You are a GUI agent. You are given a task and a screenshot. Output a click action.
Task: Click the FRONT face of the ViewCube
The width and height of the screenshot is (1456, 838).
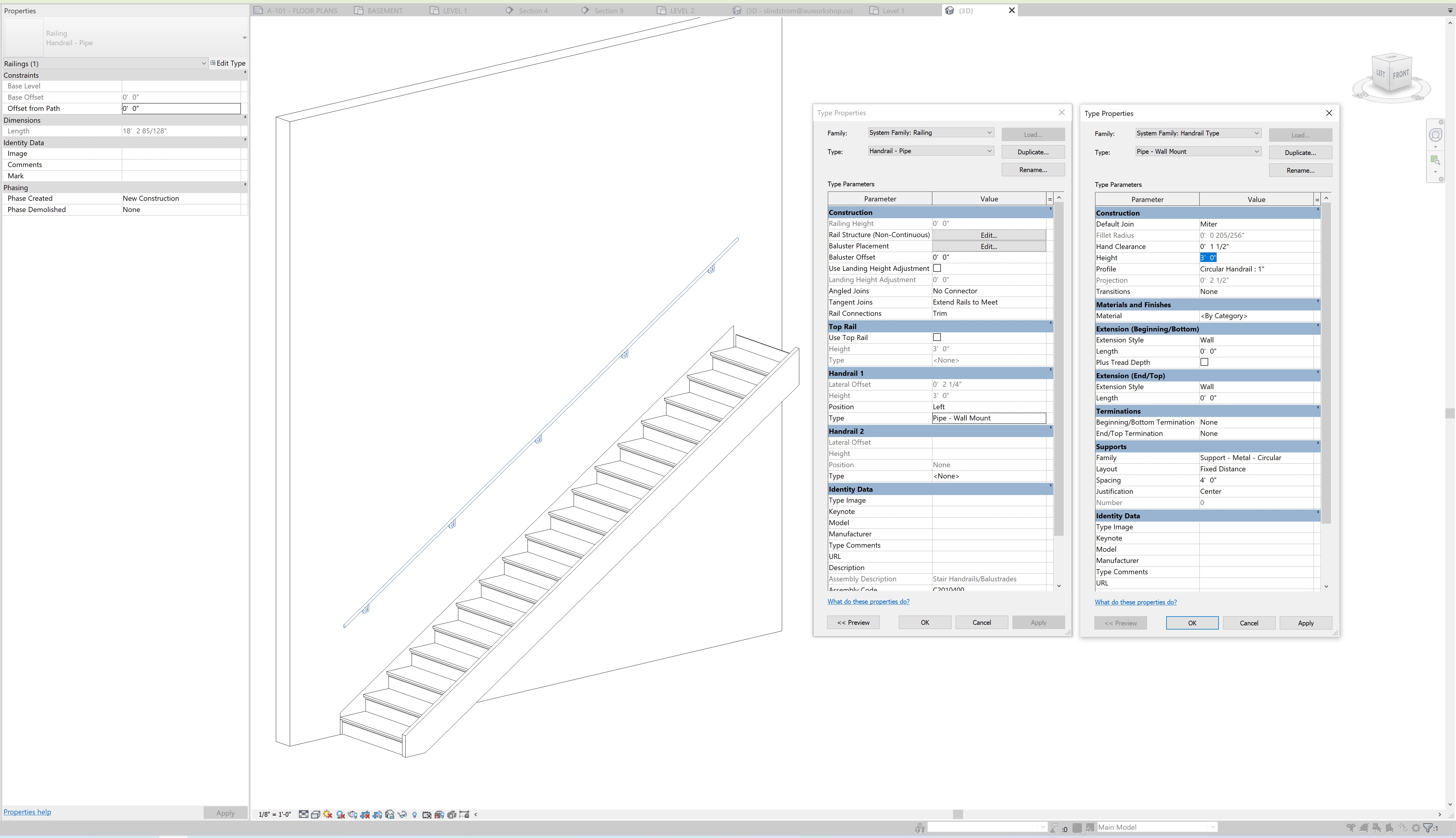pos(1401,74)
